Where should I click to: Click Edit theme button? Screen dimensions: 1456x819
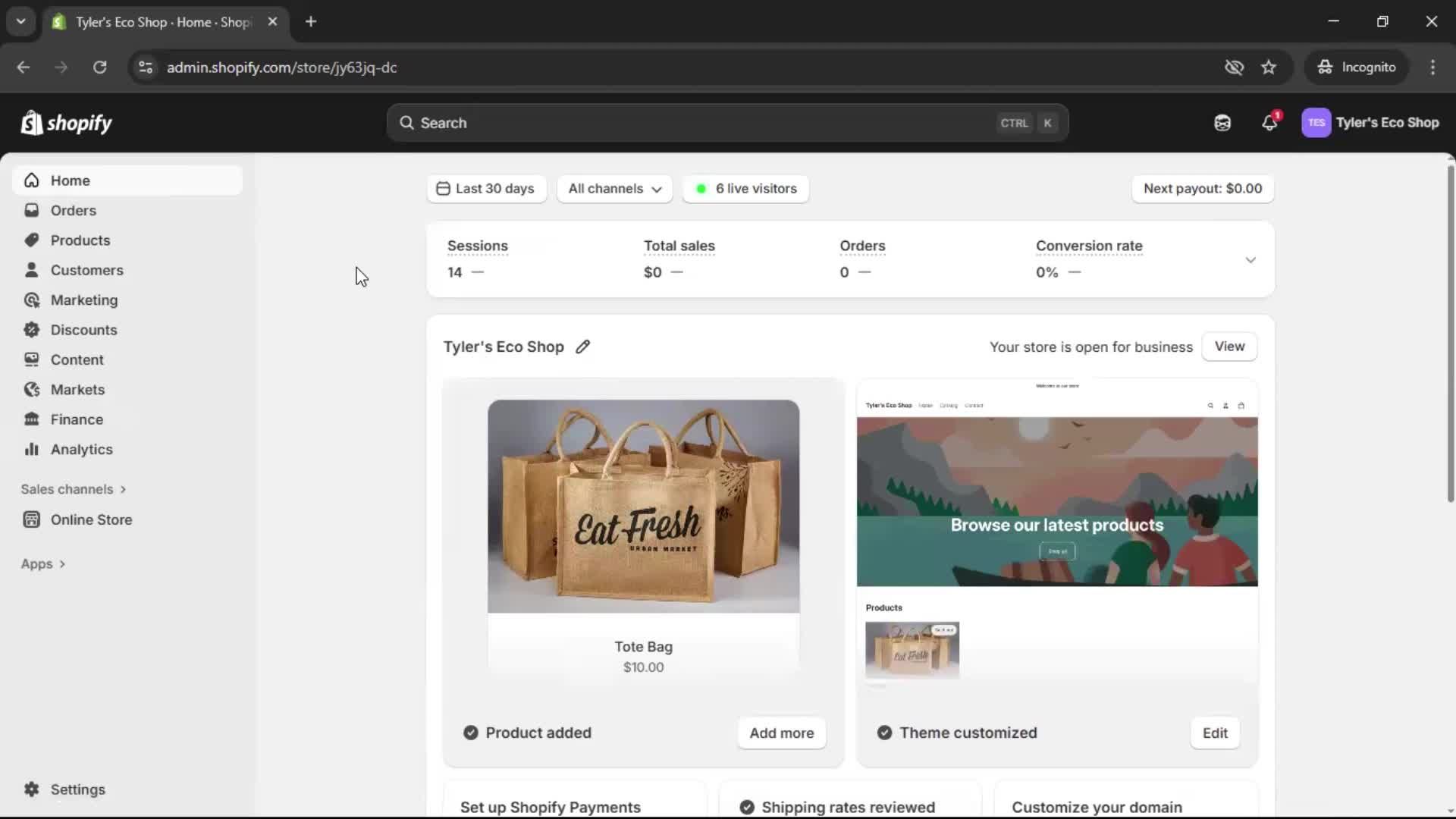click(1215, 733)
